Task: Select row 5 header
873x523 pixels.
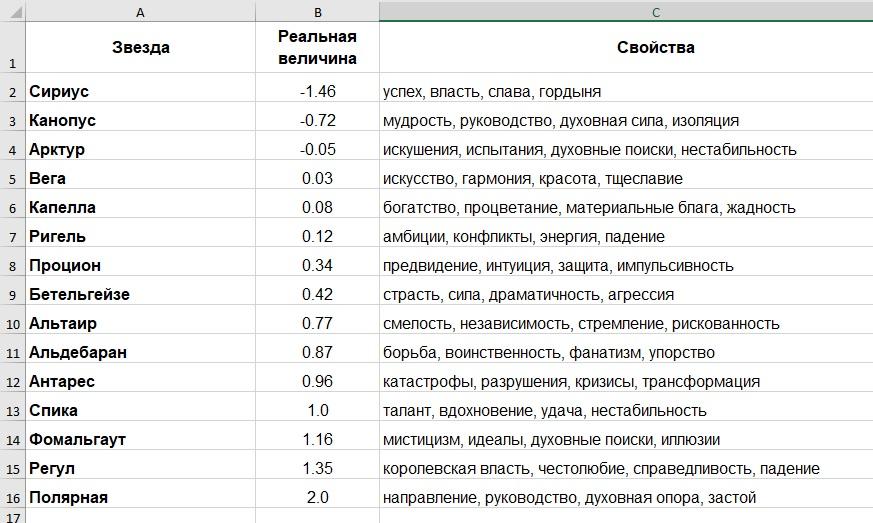Action: (x=12, y=179)
